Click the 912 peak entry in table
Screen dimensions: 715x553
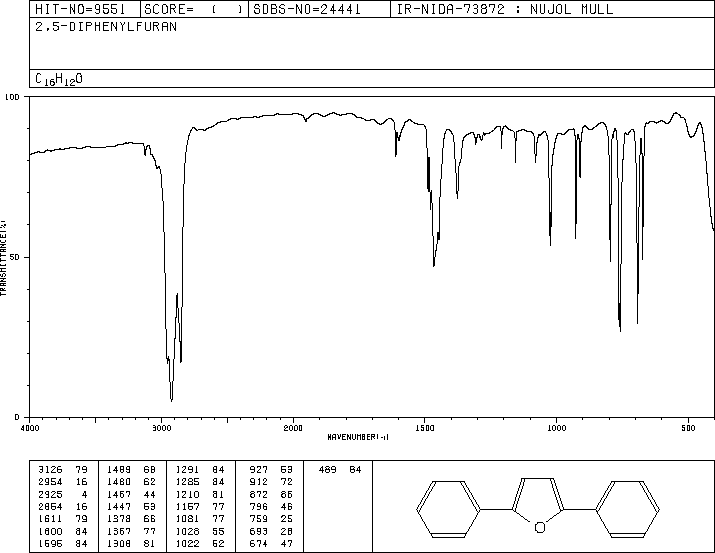click(x=271, y=482)
